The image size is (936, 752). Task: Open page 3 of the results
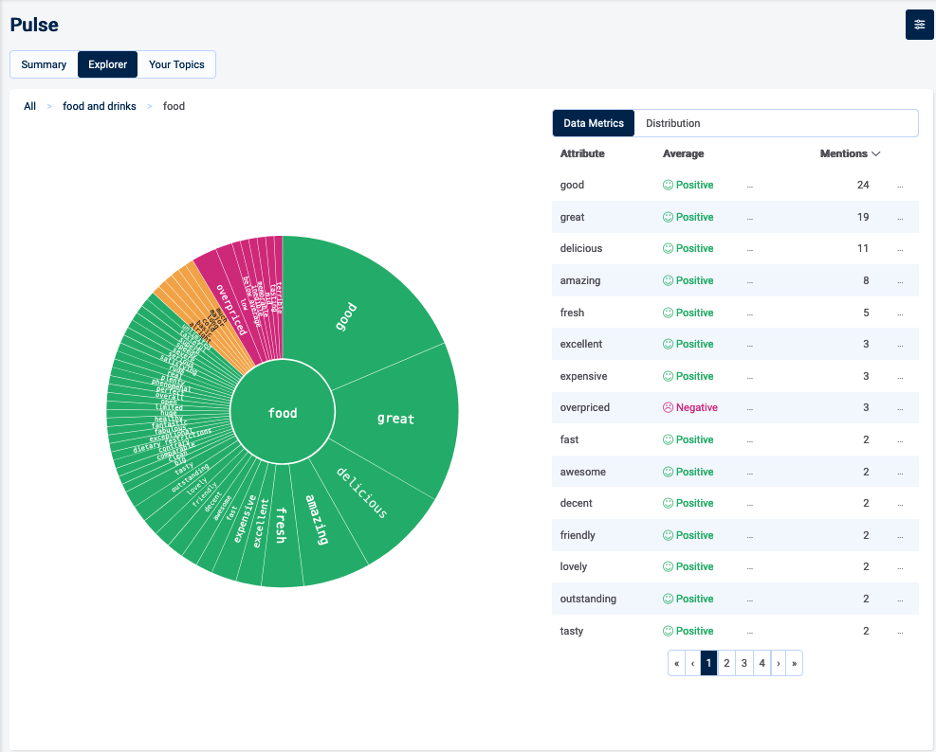point(744,663)
